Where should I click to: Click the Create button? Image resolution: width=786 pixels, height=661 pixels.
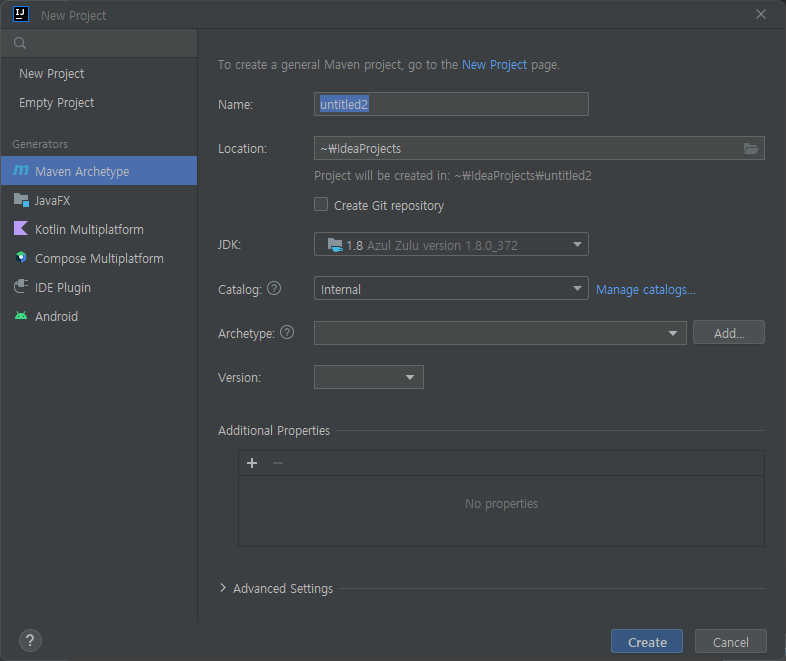pos(647,641)
